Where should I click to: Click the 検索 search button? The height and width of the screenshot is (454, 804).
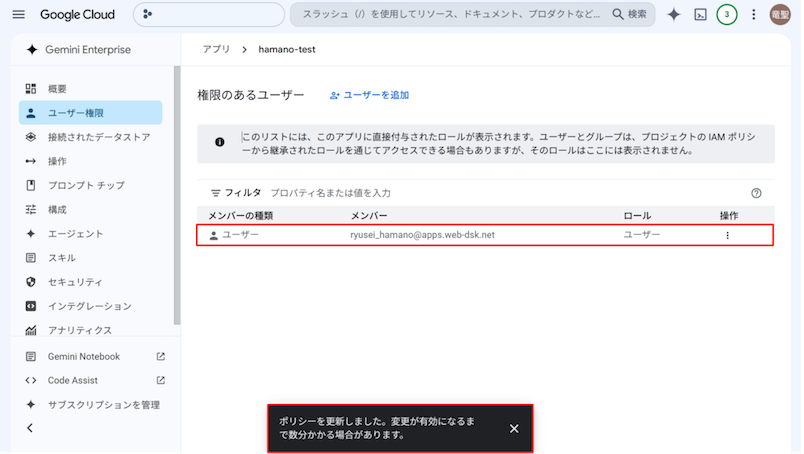(x=630, y=14)
